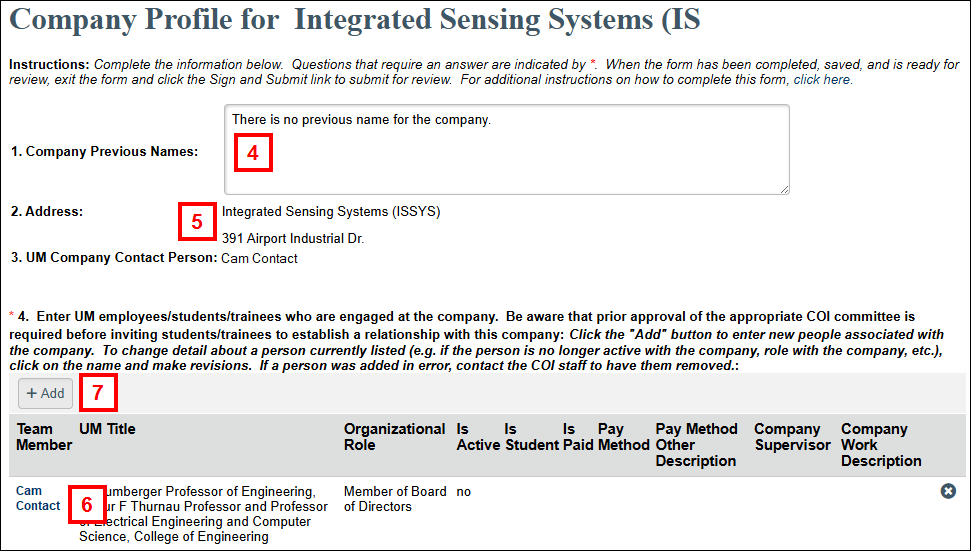The image size is (971, 551).
Task: Click the Add team member button
Action: point(45,393)
